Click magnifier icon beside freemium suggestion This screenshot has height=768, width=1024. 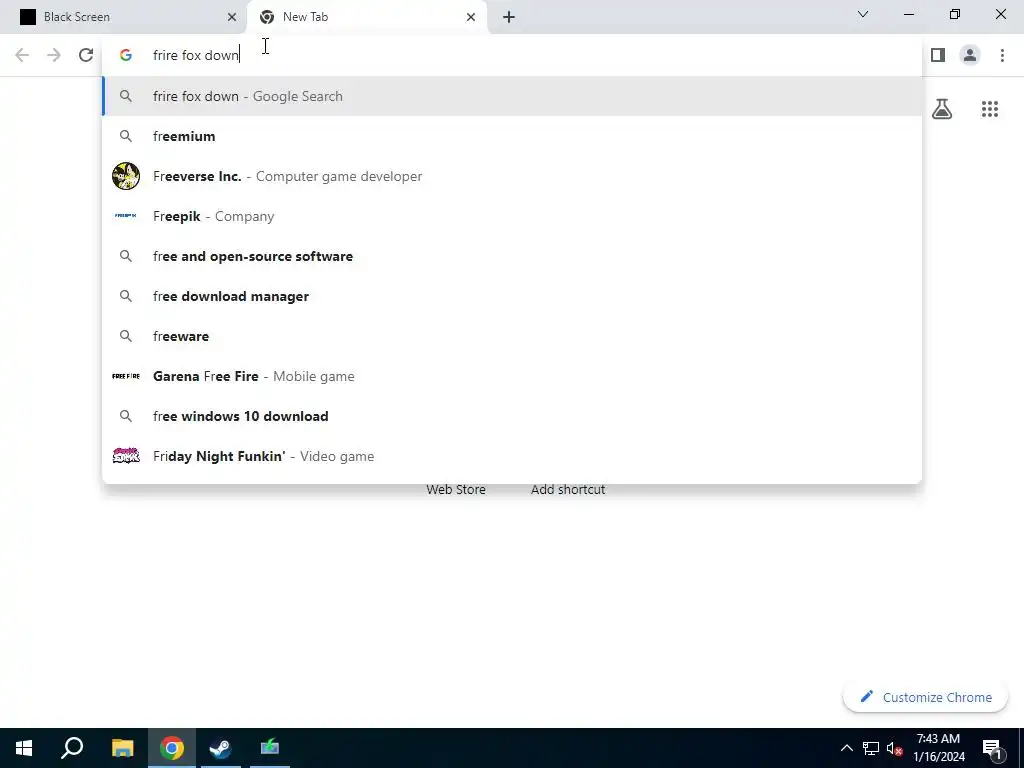[126, 136]
